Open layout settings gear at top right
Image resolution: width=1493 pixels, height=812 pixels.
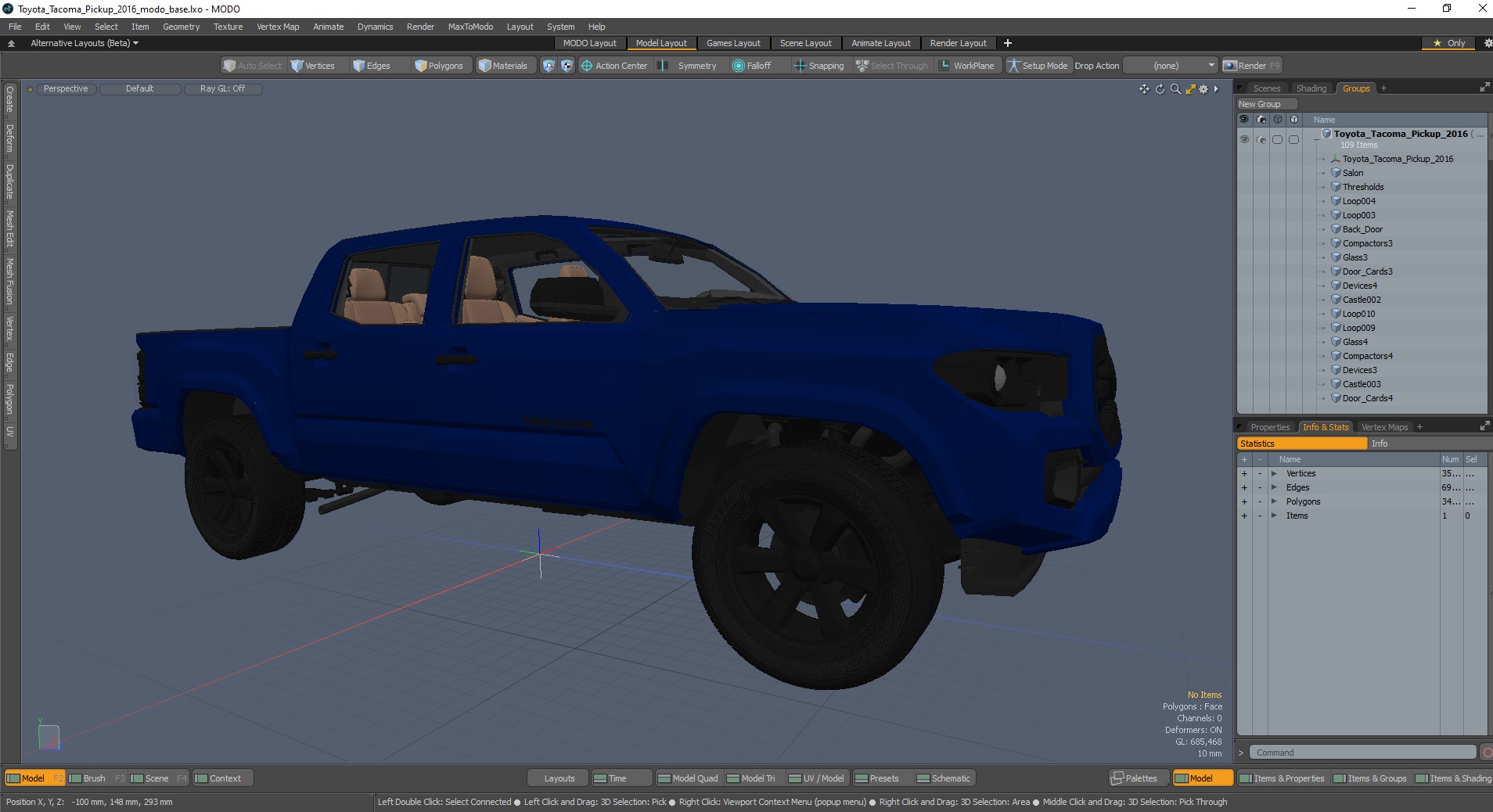tap(1488, 43)
